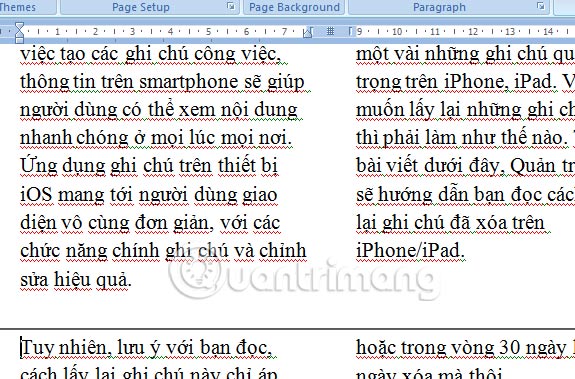Image resolution: width=575 pixels, height=379 pixels.
Task: Click line starting "hoặc trong vòng 30 ngày"
Action: [465, 349]
